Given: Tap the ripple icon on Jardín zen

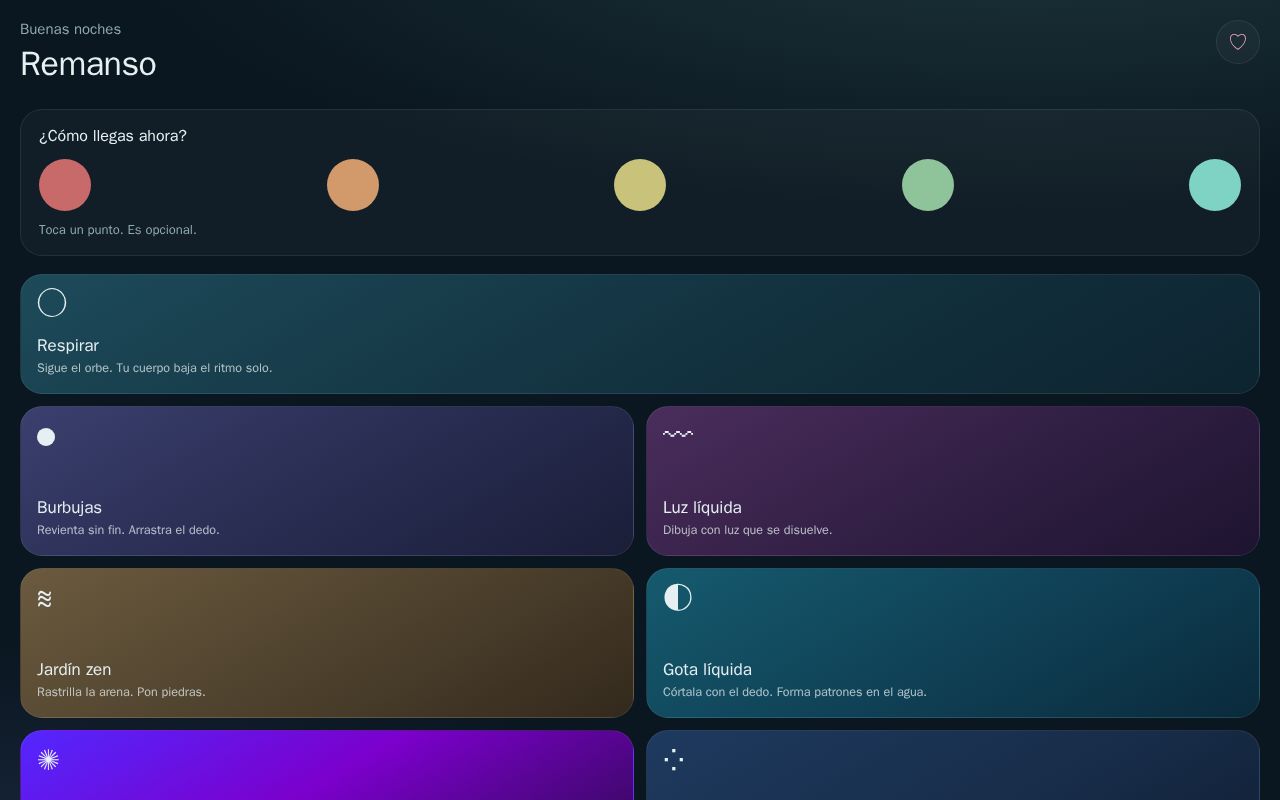Looking at the screenshot, I should (45, 599).
